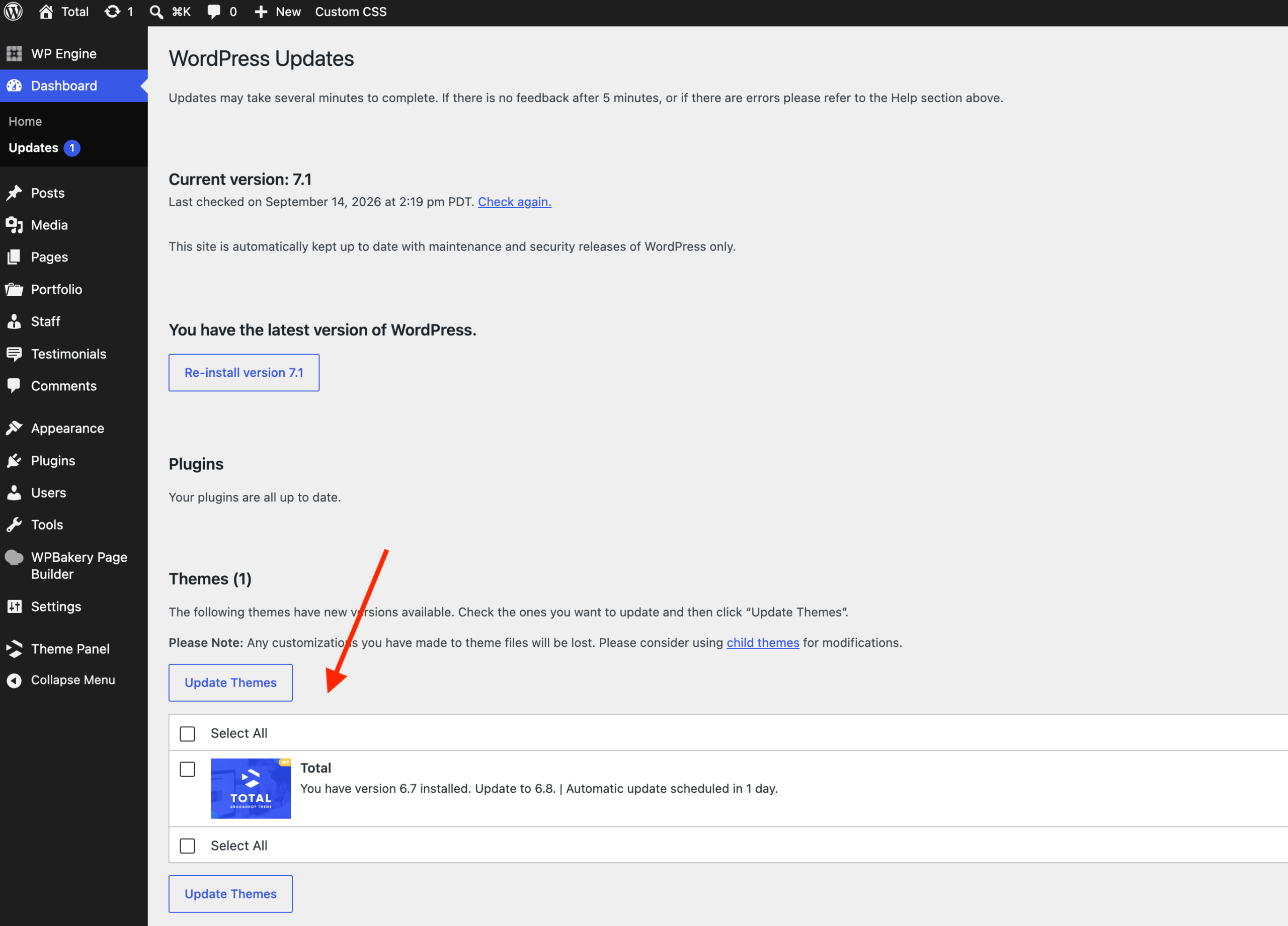
Task: Open Pages icon in sidebar
Action: pyautogui.click(x=14, y=257)
